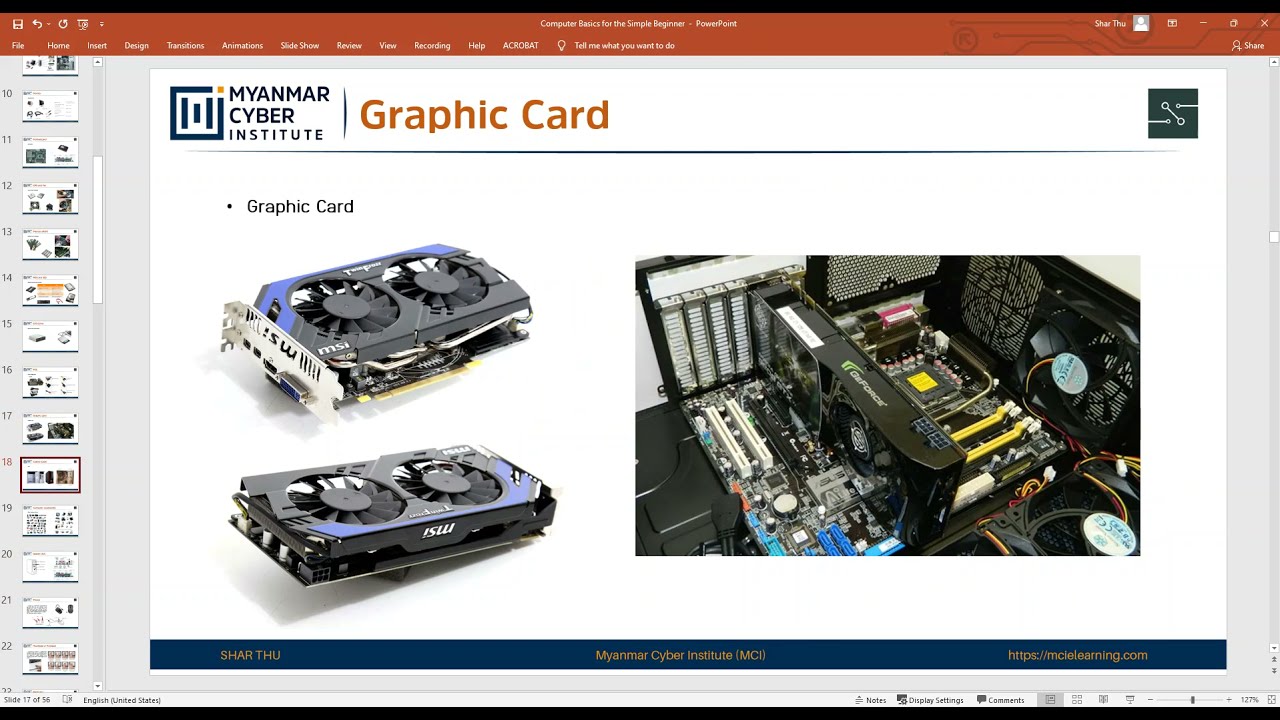Open the Transitions tab

(x=185, y=46)
